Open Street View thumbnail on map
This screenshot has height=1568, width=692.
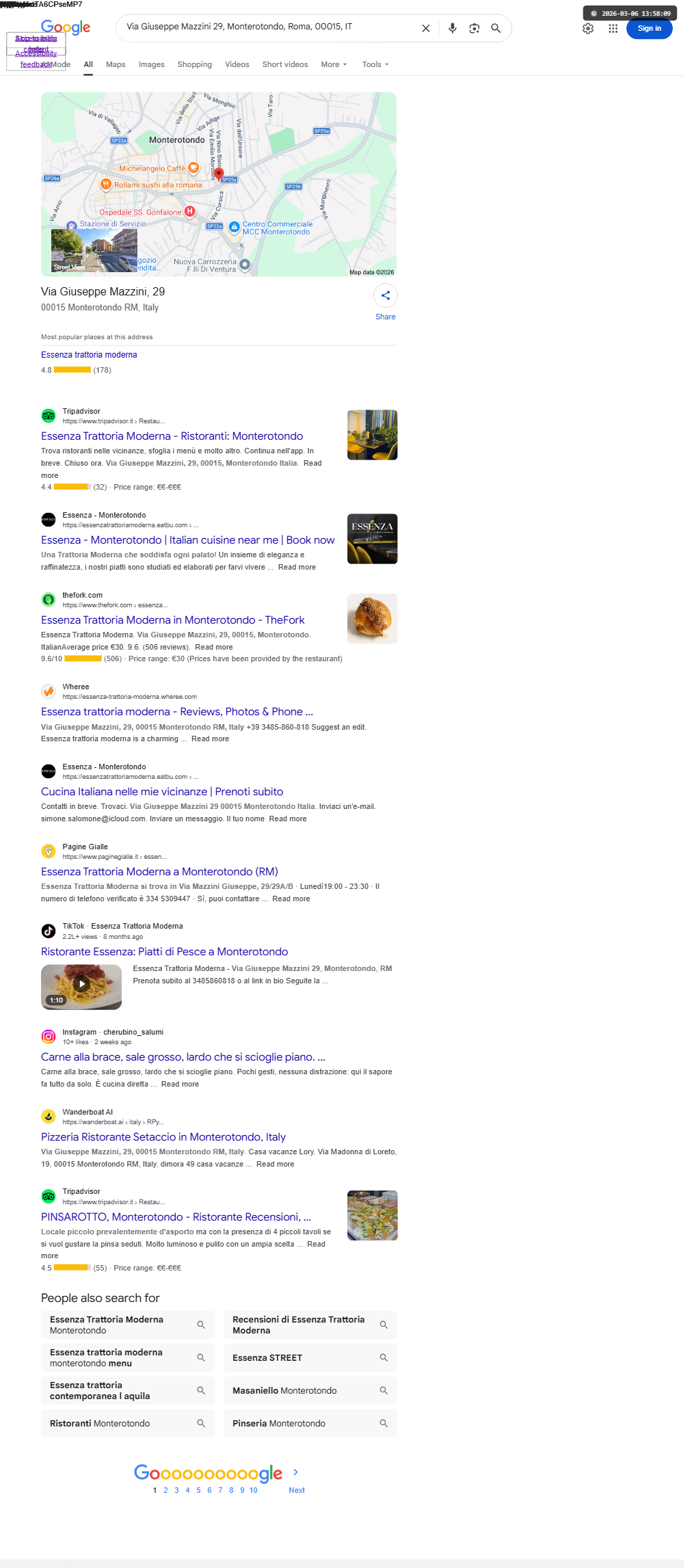[x=94, y=250]
